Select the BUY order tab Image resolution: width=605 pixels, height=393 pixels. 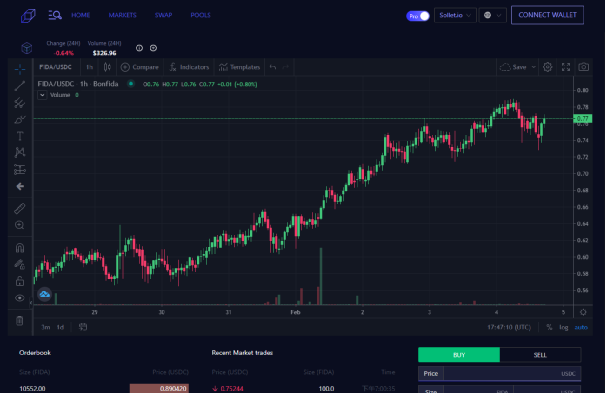459,355
